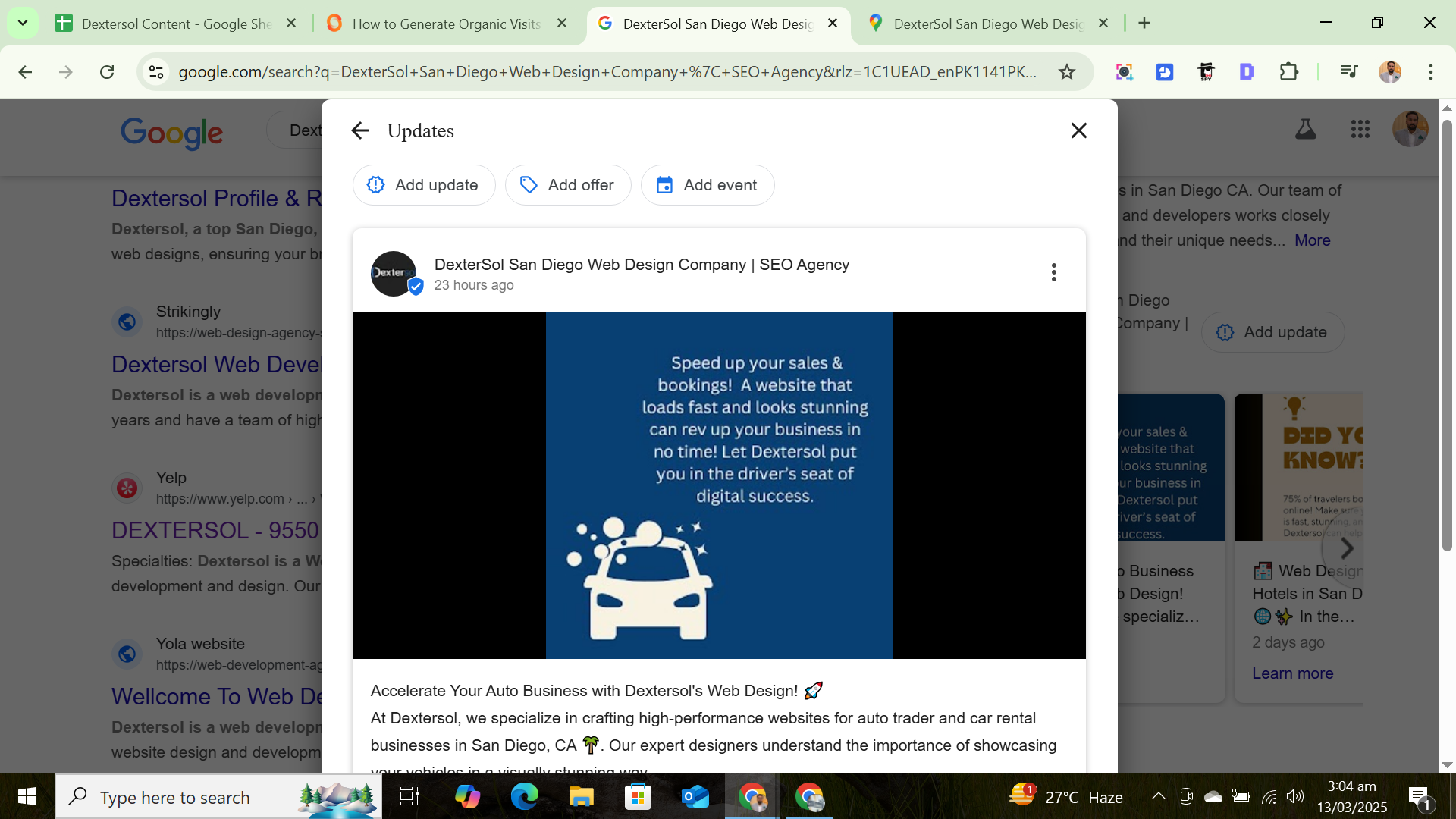Click the DID YOU KNOW post thumbnail
The image size is (1456, 819).
tap(1298, 468)
